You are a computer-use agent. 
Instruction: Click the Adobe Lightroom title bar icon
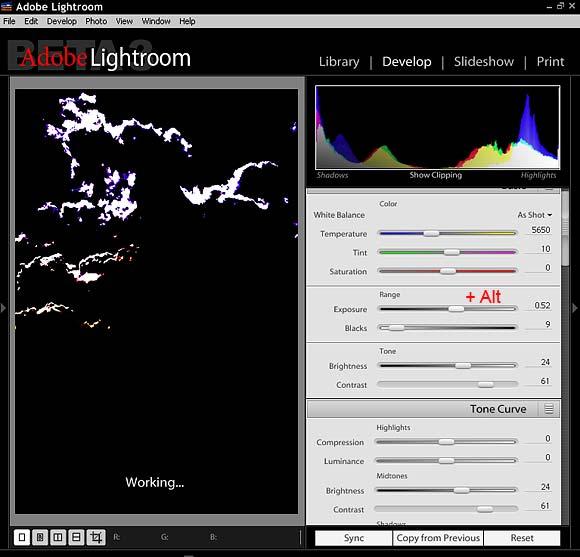(x=6, y=6)
